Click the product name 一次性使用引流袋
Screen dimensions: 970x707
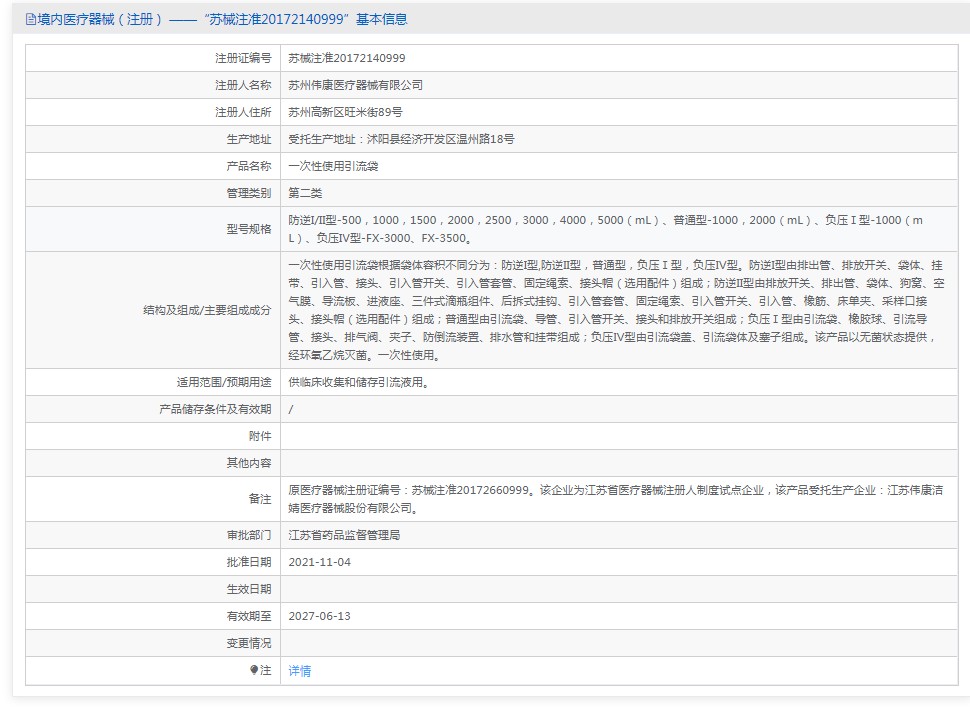(x=333, y=166)
